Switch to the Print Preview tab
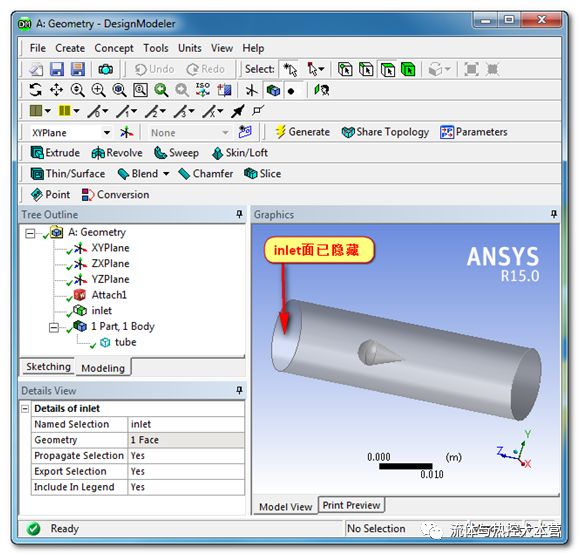This screenshot has width=580, height=556. click(351, 505)
